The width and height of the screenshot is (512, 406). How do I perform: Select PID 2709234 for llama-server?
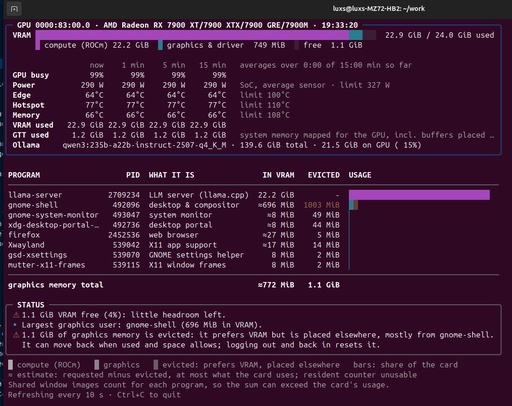[124, 195]
